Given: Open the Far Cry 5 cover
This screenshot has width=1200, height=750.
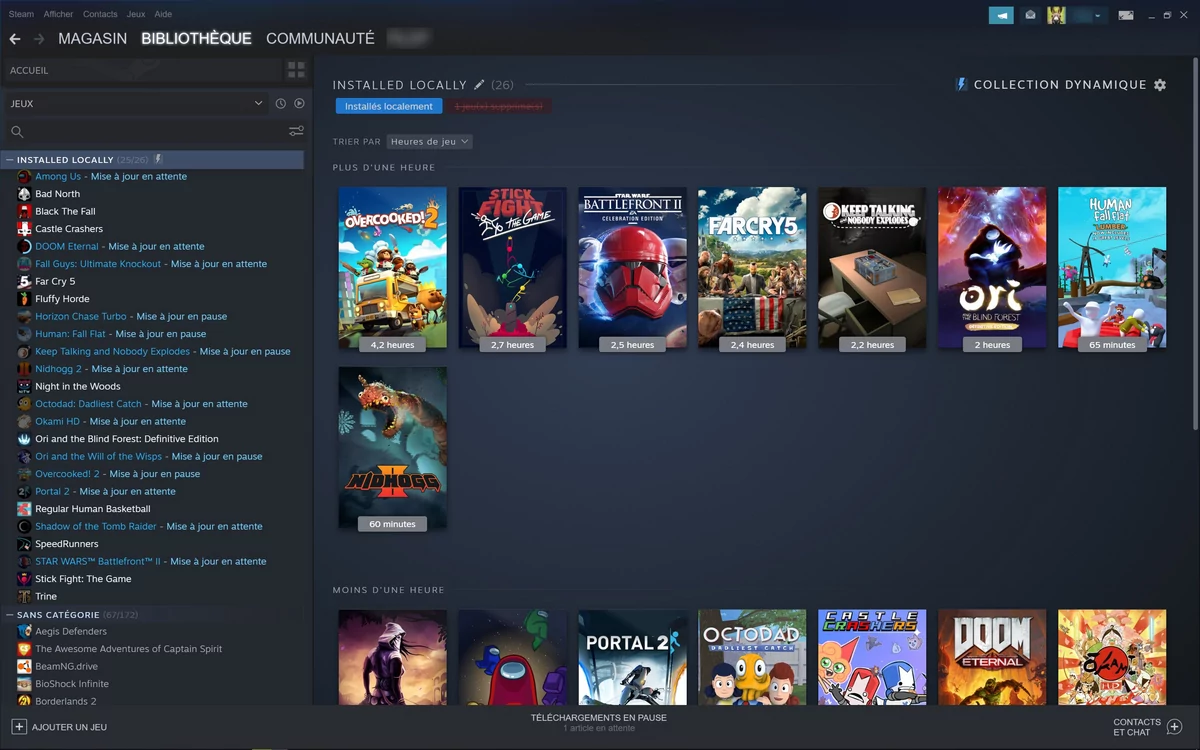Looking at the screenshot, I should click(752, 268).
